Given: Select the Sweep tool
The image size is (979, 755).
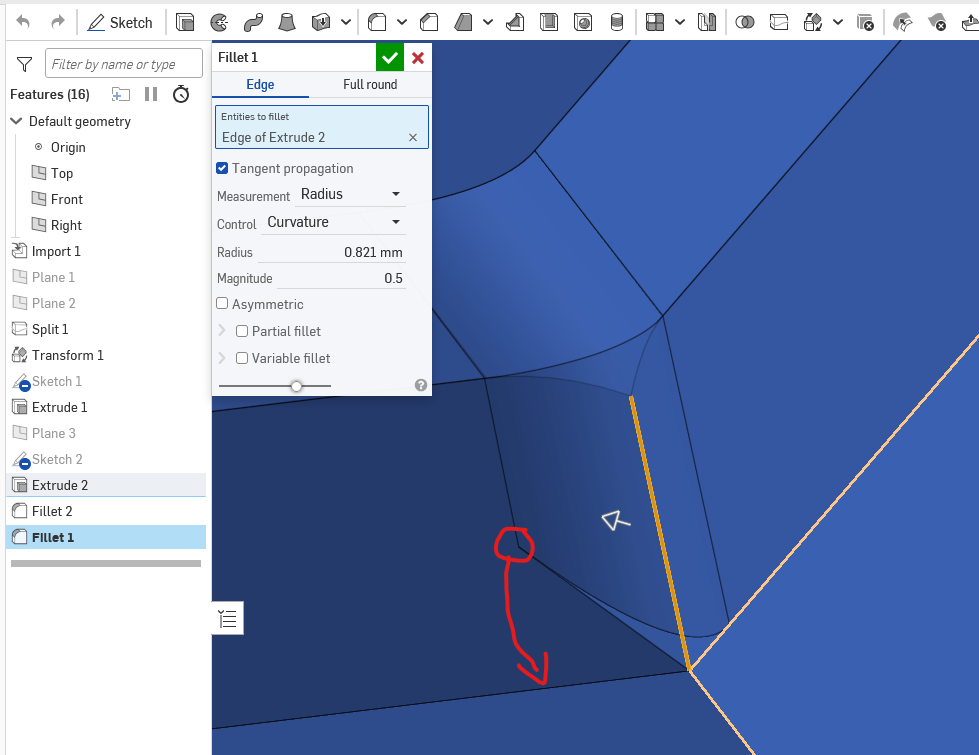Looking at the screenshot, I should pyautogui.click(x=253, y=22).
